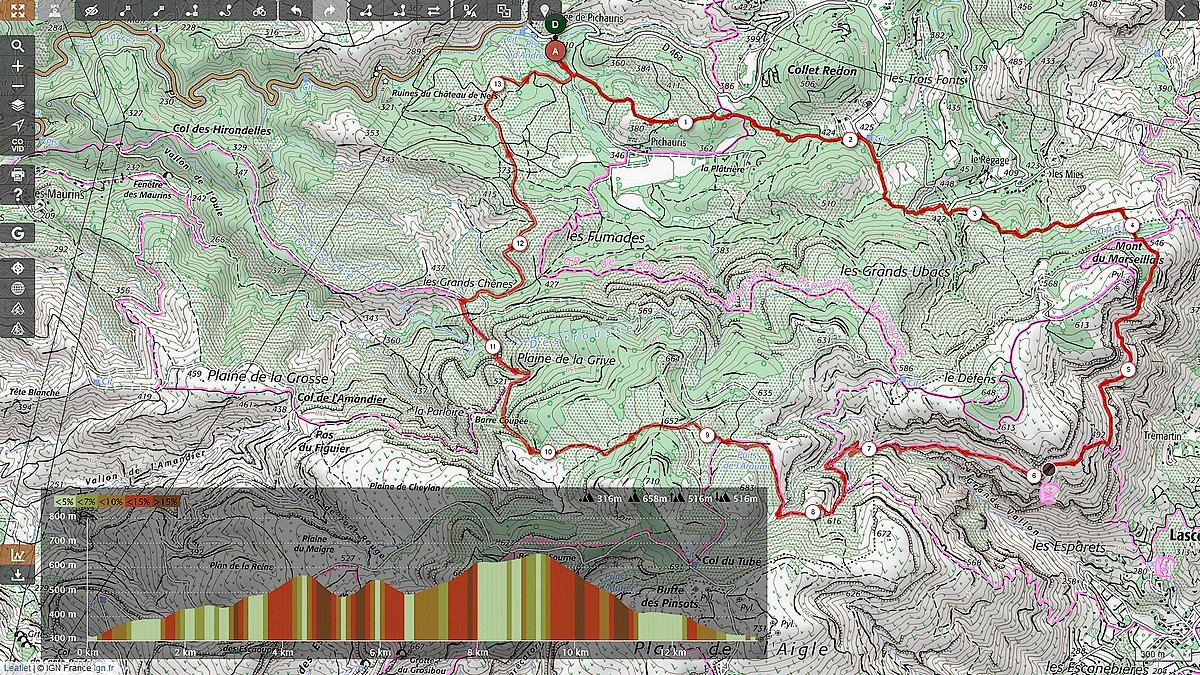Select kilometer marker 3 on route
This screenshot has height=675, width=1200.
[x=974, y=213]
